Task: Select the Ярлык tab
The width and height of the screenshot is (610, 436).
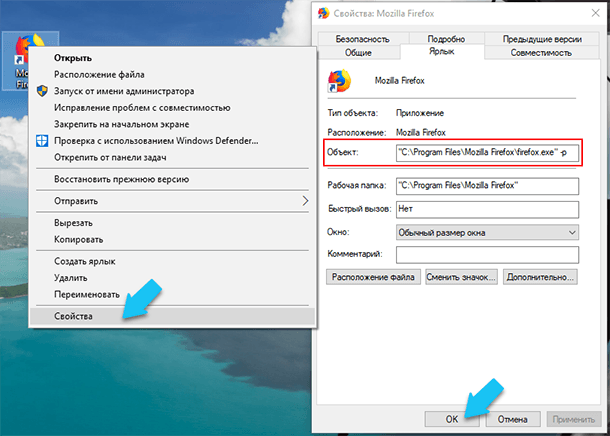Action: click(442, 51)
